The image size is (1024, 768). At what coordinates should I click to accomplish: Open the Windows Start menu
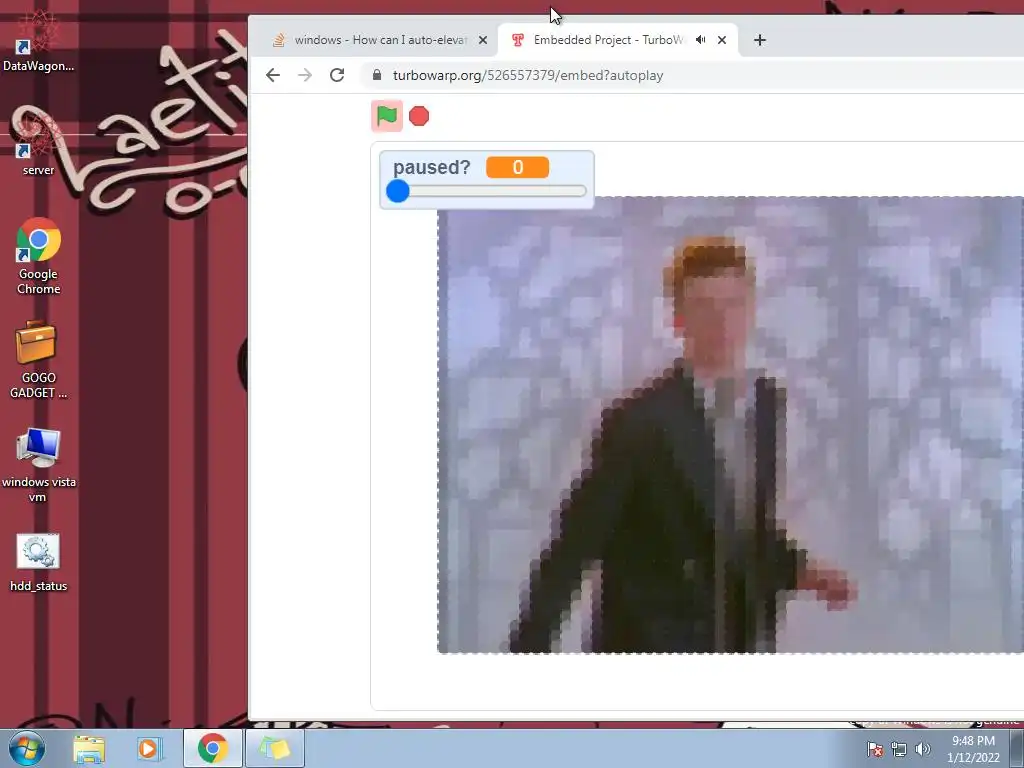click(27, 748)
